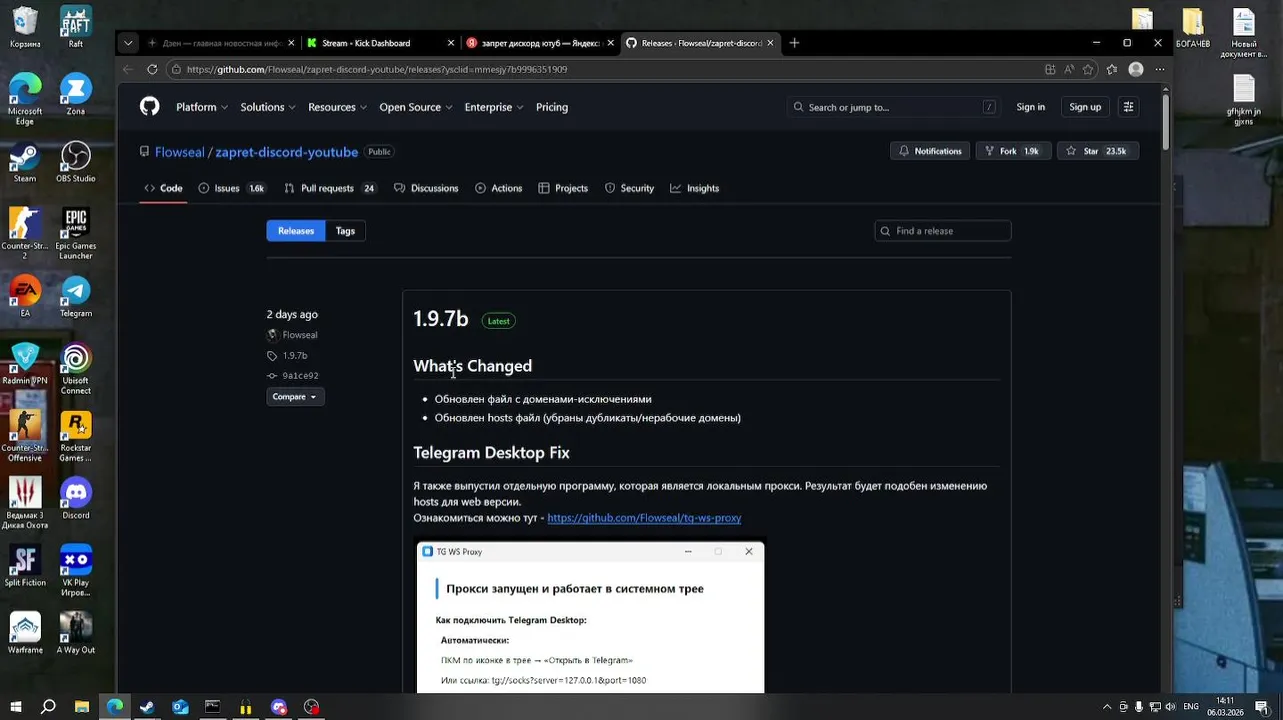Open the Security tab
This screenshot has width=1283, height=720.
pos(629,188)
